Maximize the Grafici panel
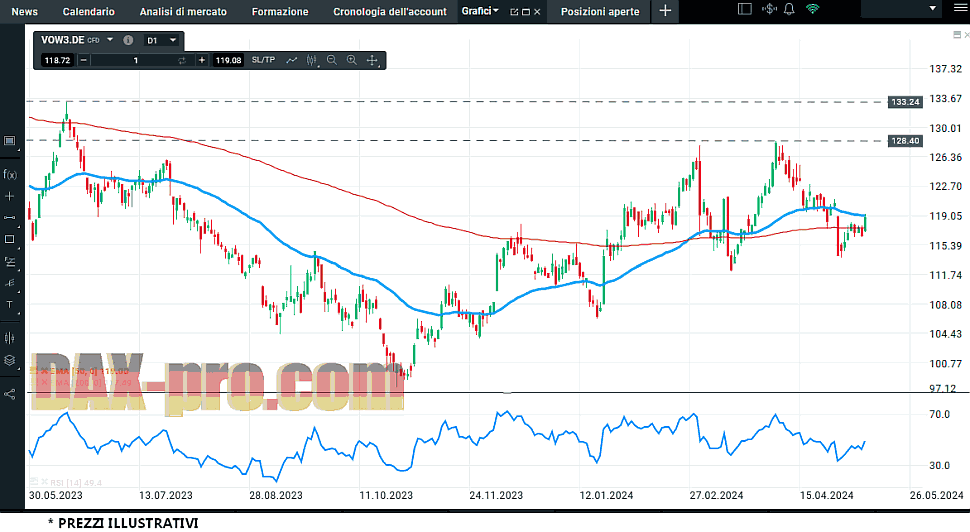970x532 pixels. click(526, 12)
